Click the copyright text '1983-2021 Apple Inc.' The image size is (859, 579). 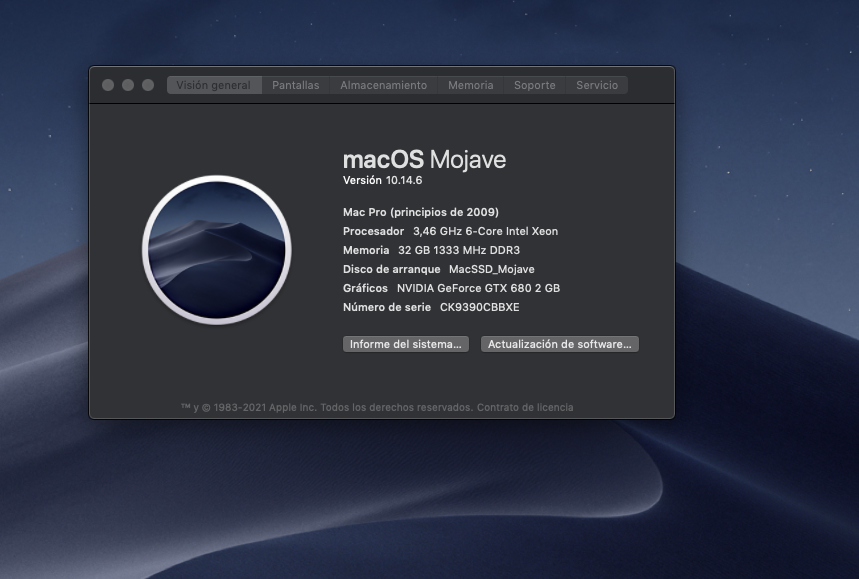click(x=265, y=407)
